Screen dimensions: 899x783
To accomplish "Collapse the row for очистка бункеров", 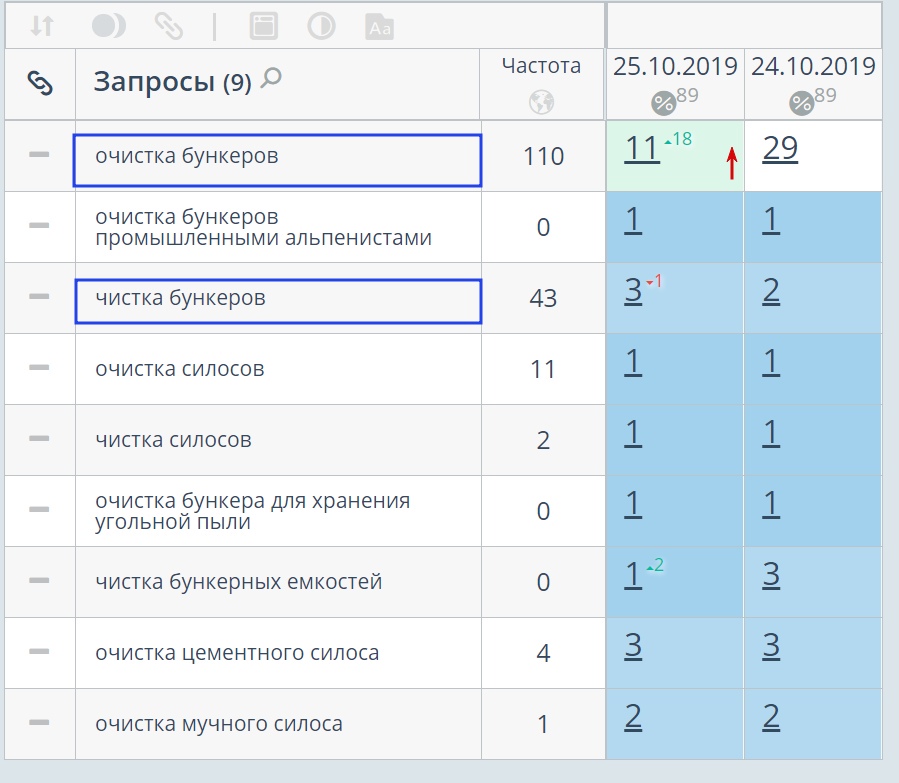I will [x=39, y=154].
